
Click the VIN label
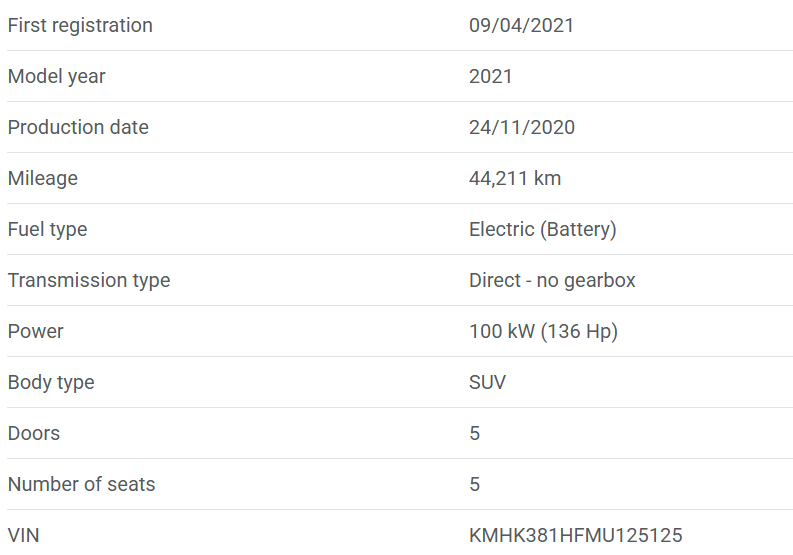point(24,536)
